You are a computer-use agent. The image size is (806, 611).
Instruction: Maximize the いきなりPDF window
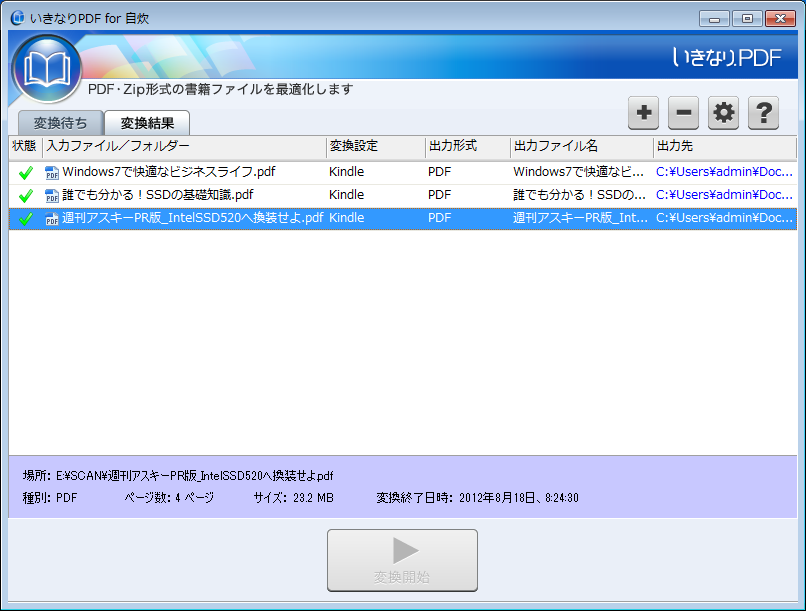click(x=747, y=19)
